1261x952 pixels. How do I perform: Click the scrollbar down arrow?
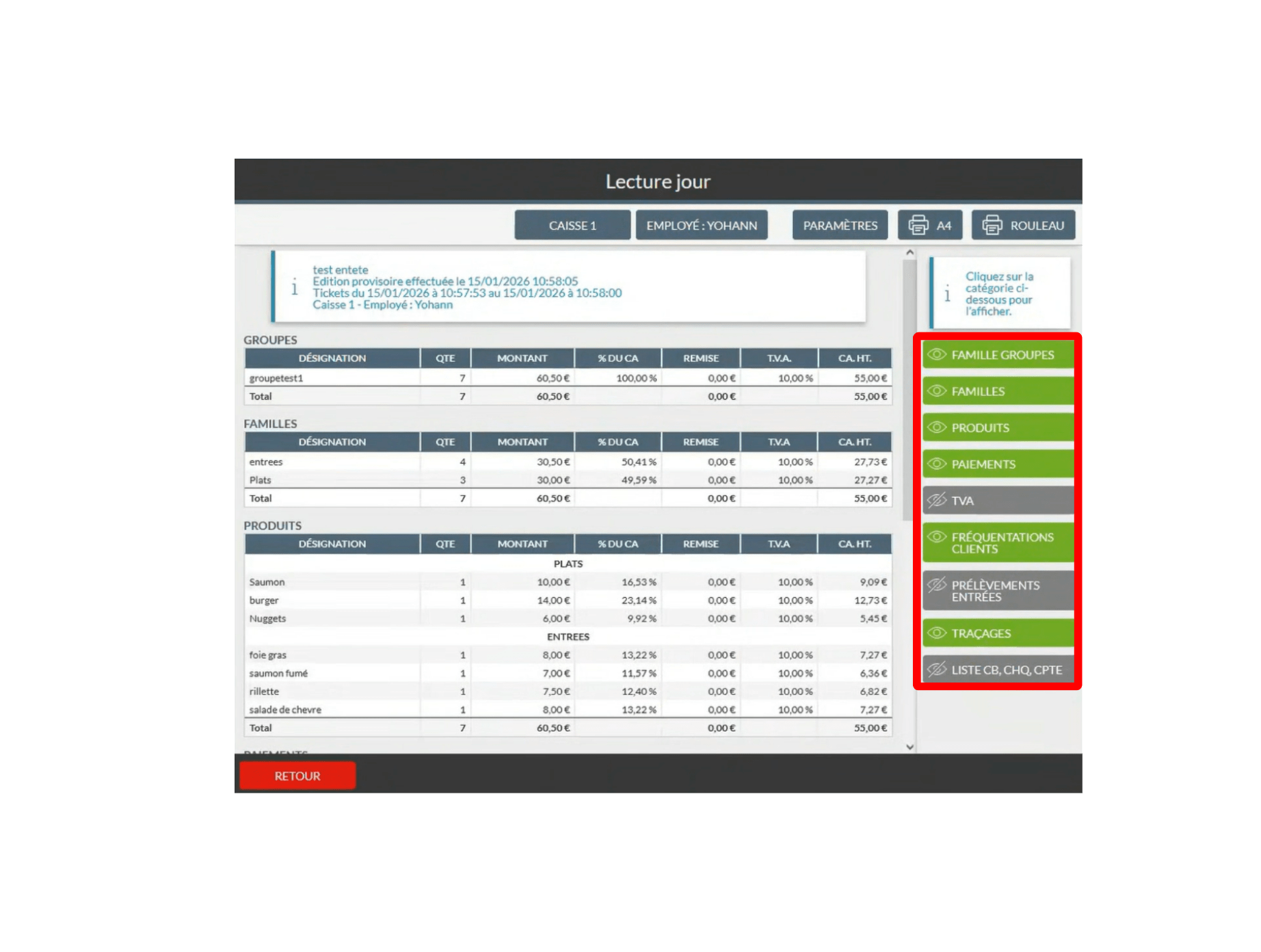click(910, 747)
